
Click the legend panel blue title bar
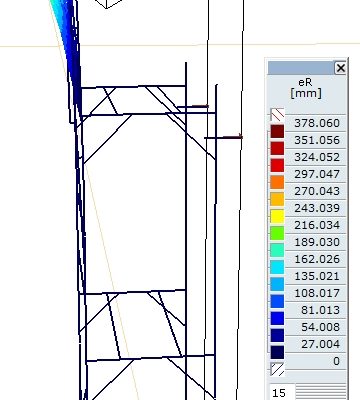[301, 68]
